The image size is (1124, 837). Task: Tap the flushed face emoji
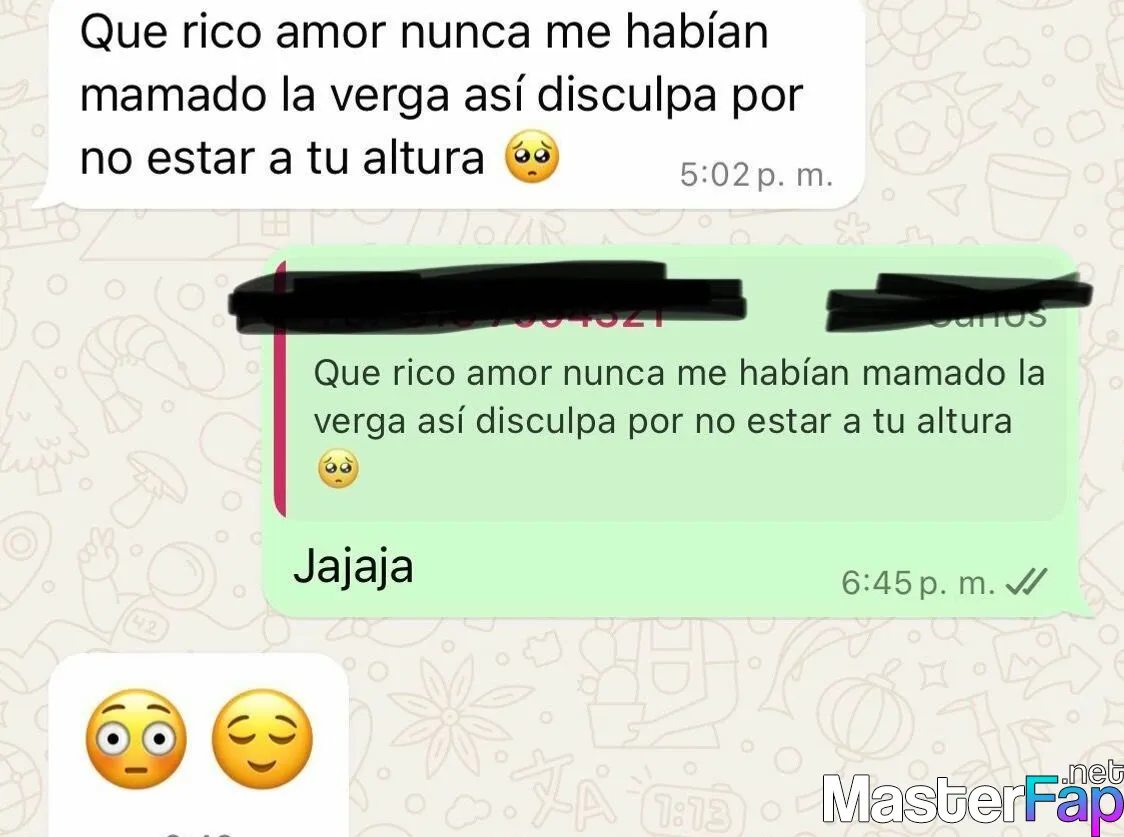135,739
